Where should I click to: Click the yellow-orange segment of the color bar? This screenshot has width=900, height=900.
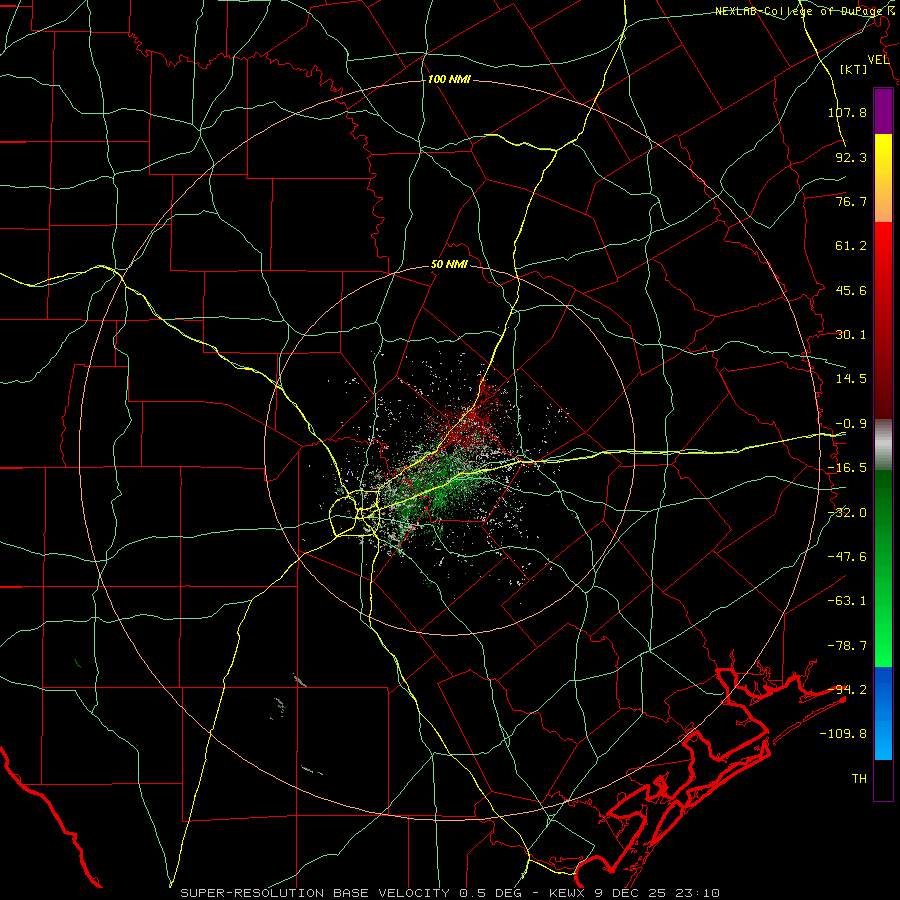click(x=883, y=178)
